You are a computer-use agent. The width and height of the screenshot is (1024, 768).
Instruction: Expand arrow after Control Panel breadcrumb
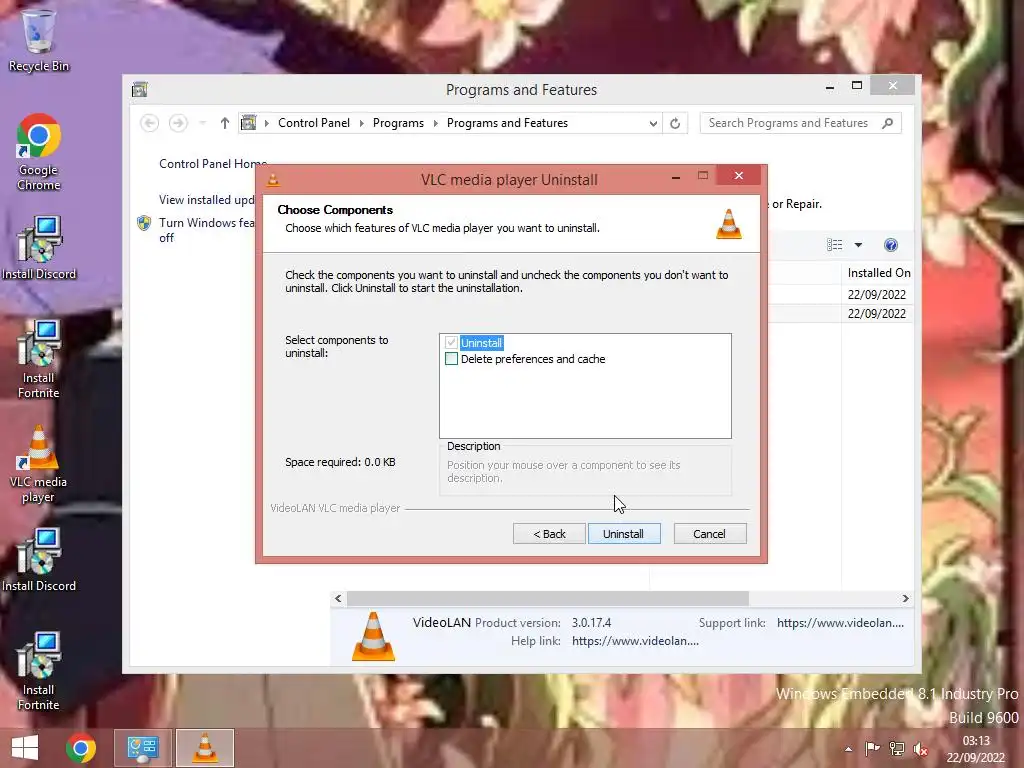(362, 123)
